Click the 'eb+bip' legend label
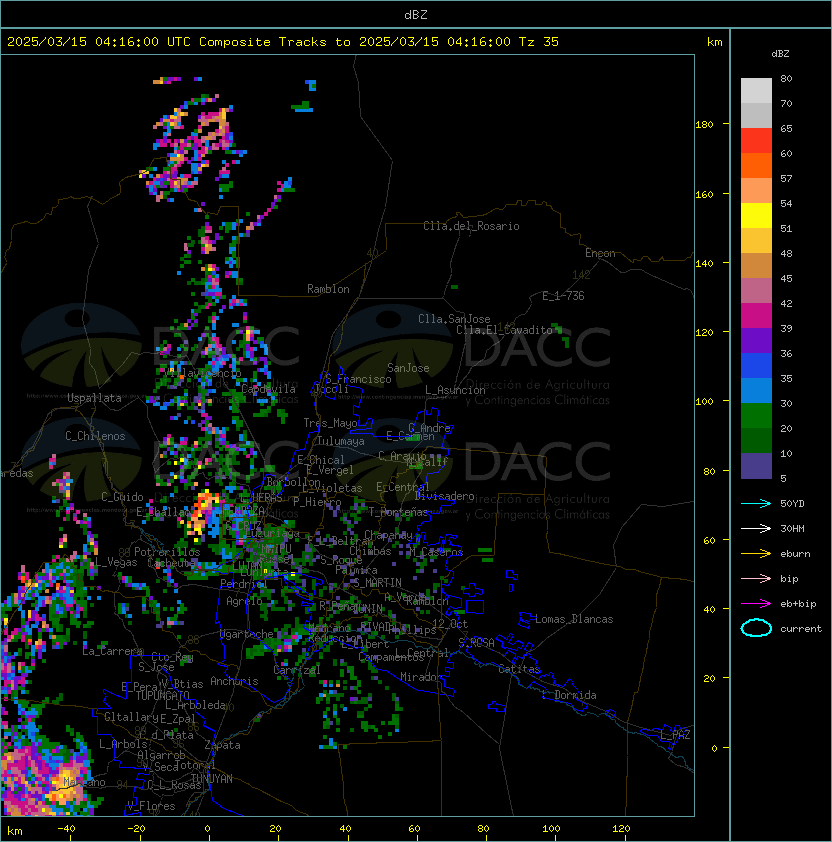832x842 pixels. [798, 604]
